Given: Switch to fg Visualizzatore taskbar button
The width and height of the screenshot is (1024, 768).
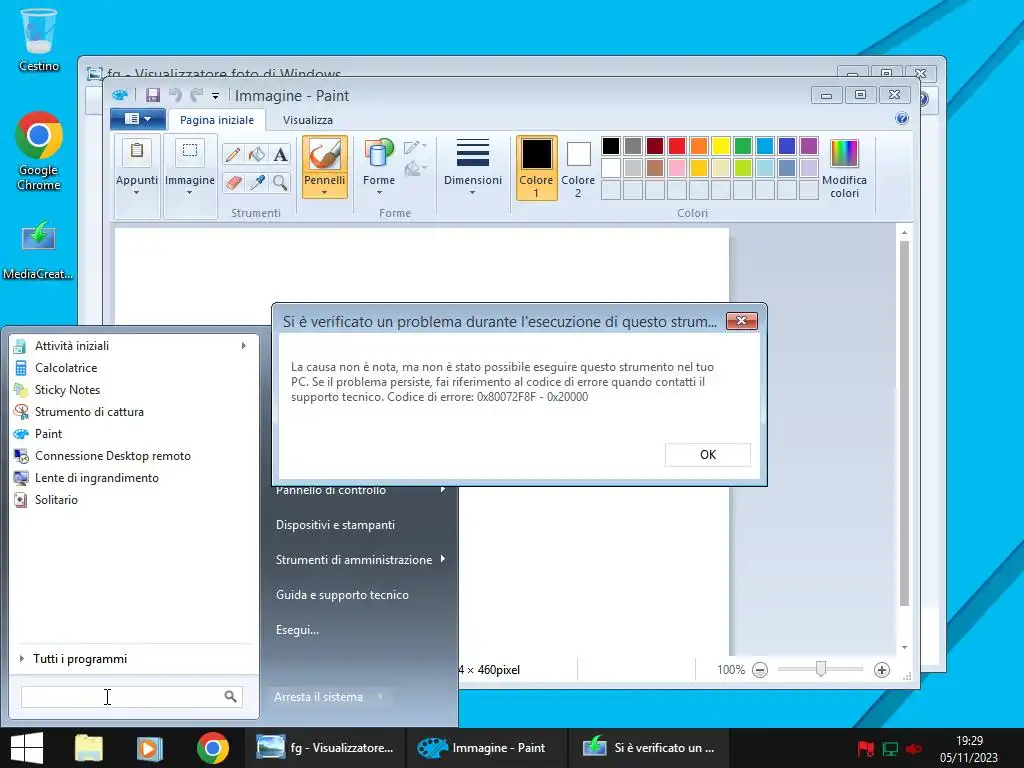Looking at the screenshot, I should 325,748.
